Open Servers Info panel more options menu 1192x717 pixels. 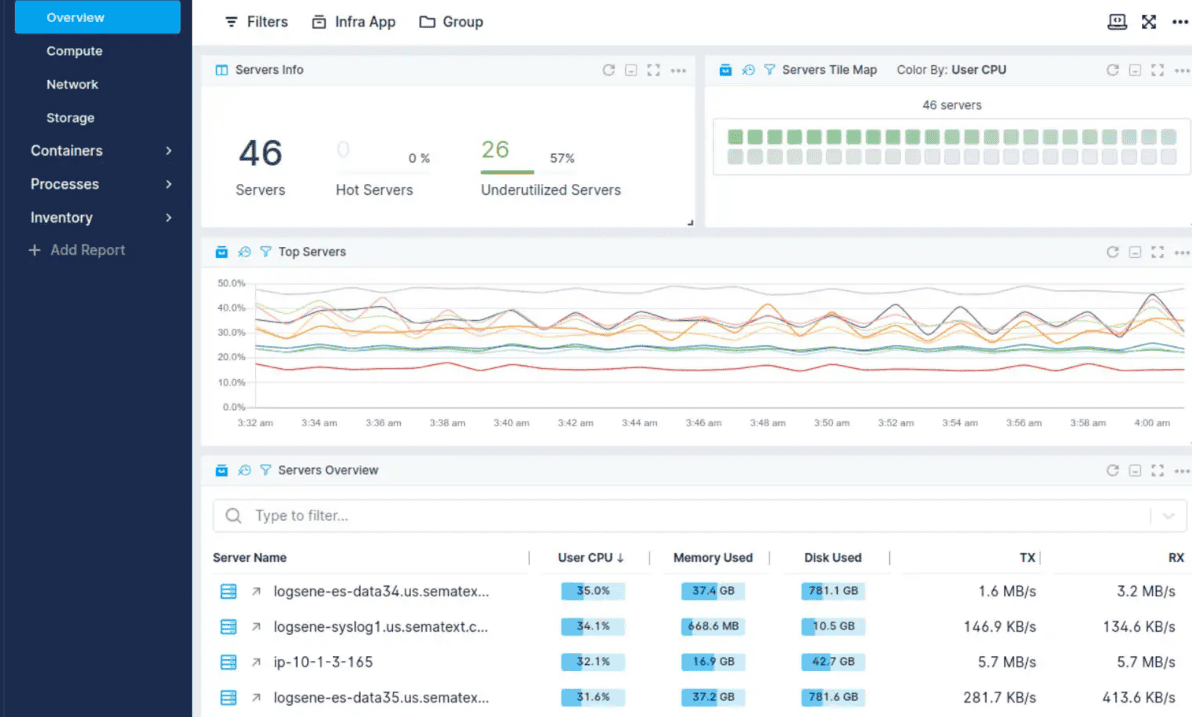[678, 71]
